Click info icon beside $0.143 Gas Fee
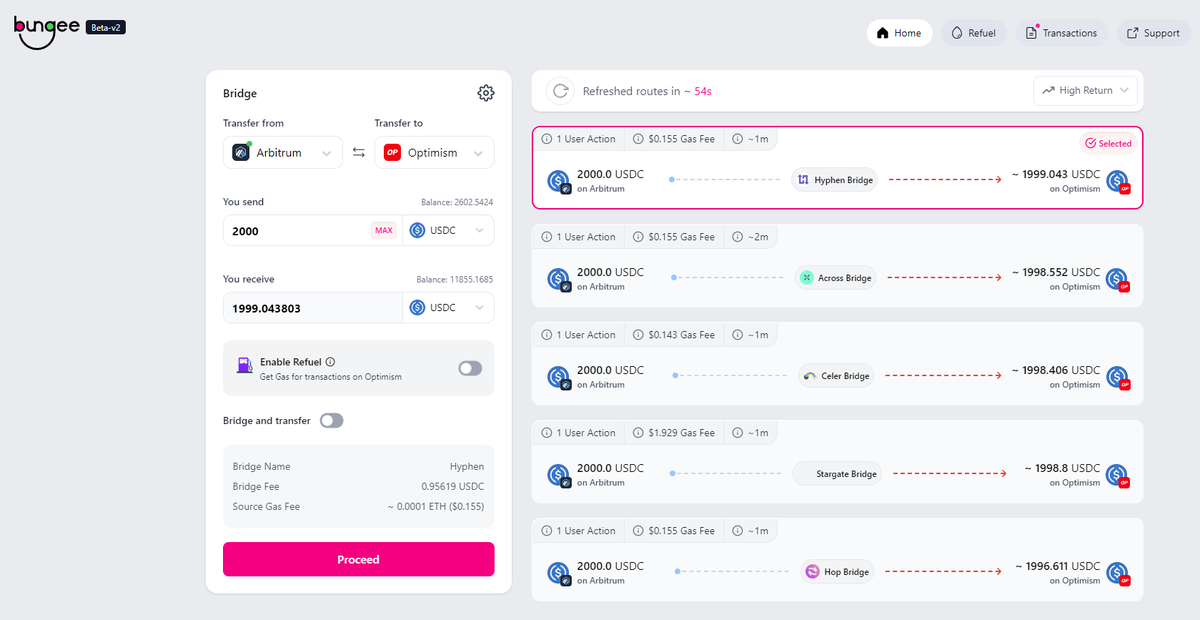The image size is (1200, 620). point(637,335)
